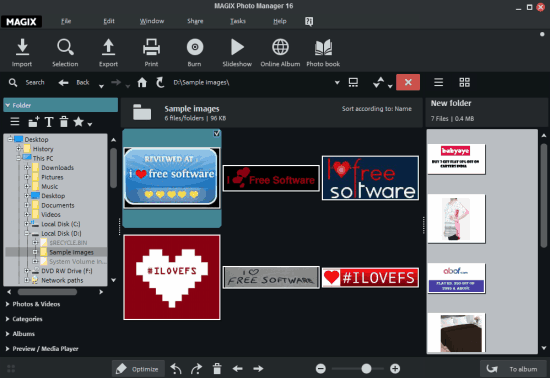Select the pixel heart #ILOVEFS thumbnail

point(172,277)
